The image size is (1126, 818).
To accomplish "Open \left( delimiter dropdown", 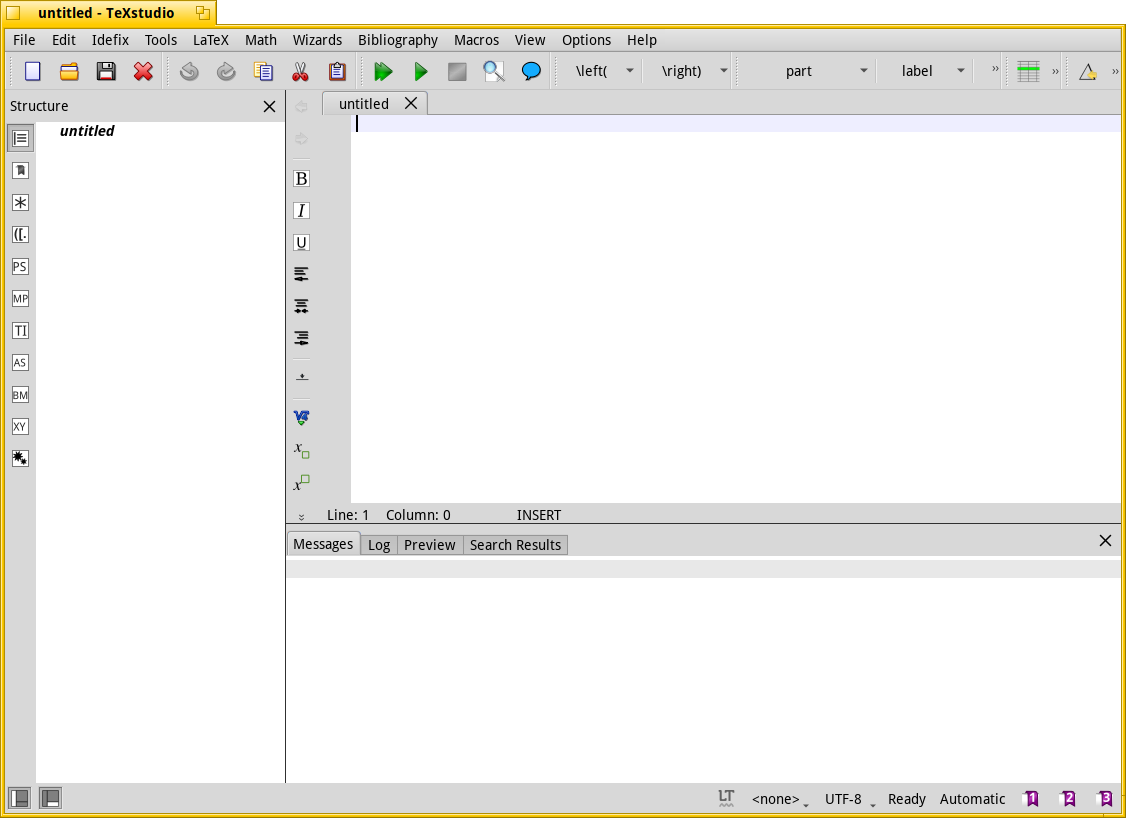I will point(630,70).
